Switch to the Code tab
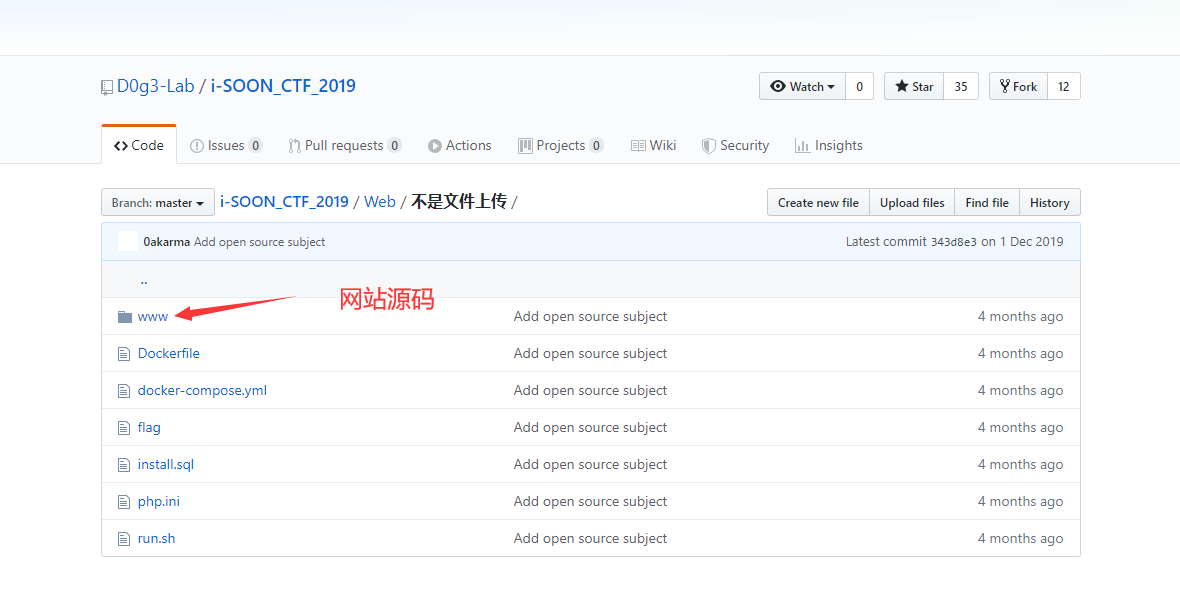Screen dimensions: 1180x610 tap(138, 145)
